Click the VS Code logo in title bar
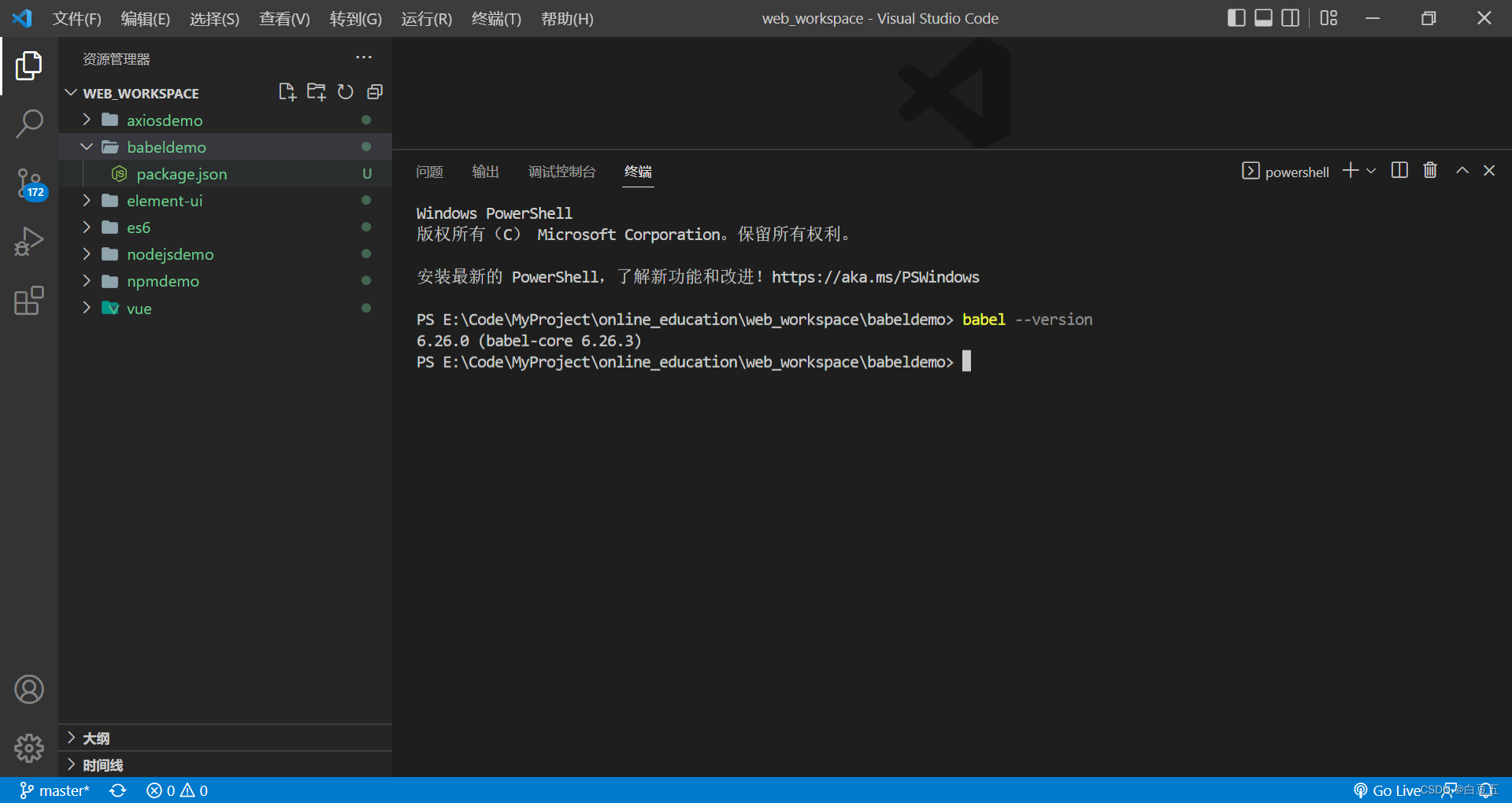 22,18
